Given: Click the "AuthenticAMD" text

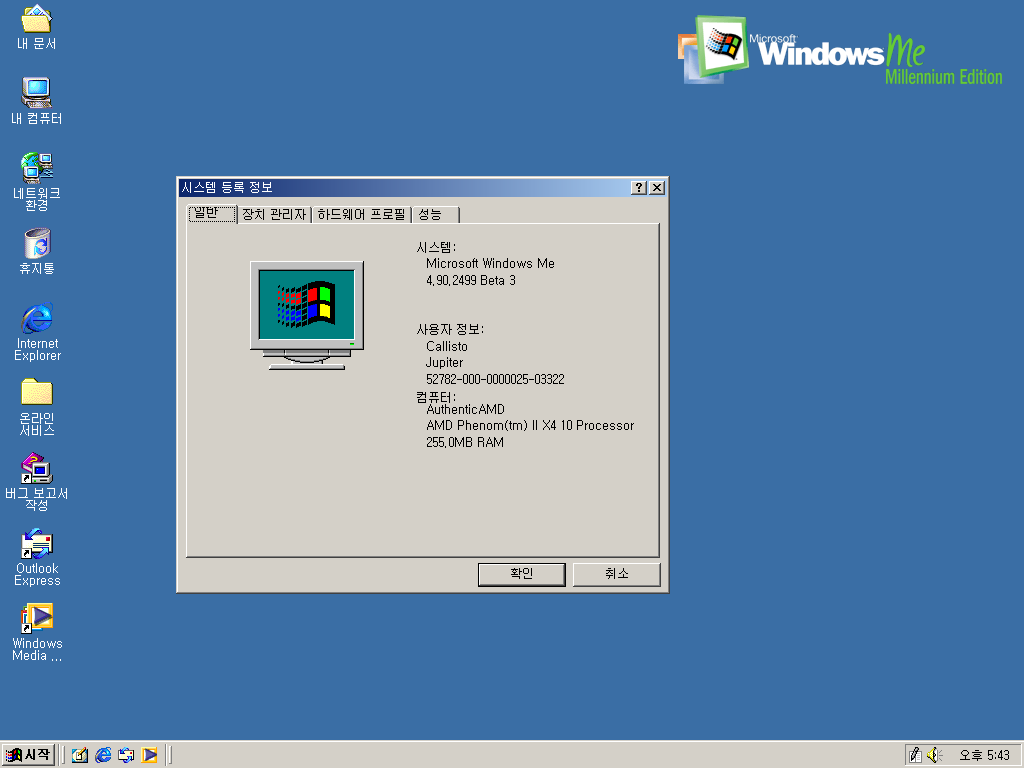Looking at the screenshot, I should point(465,409).
